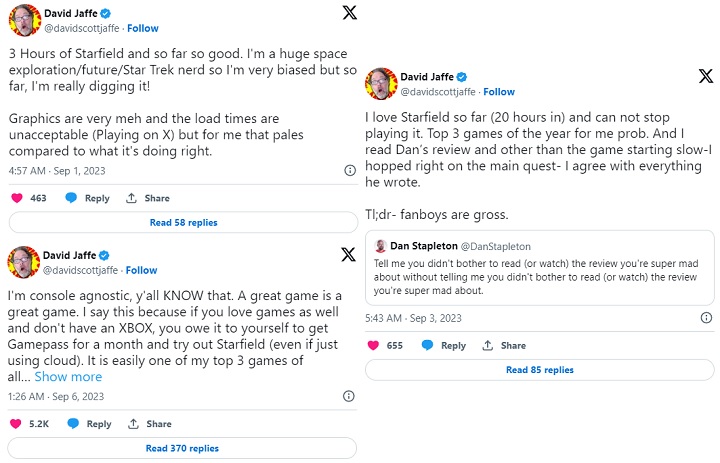This screenshot has width=720, height=463.
Task: Like the 3 Hours of Starfield tweet
Action: (17, 198)
